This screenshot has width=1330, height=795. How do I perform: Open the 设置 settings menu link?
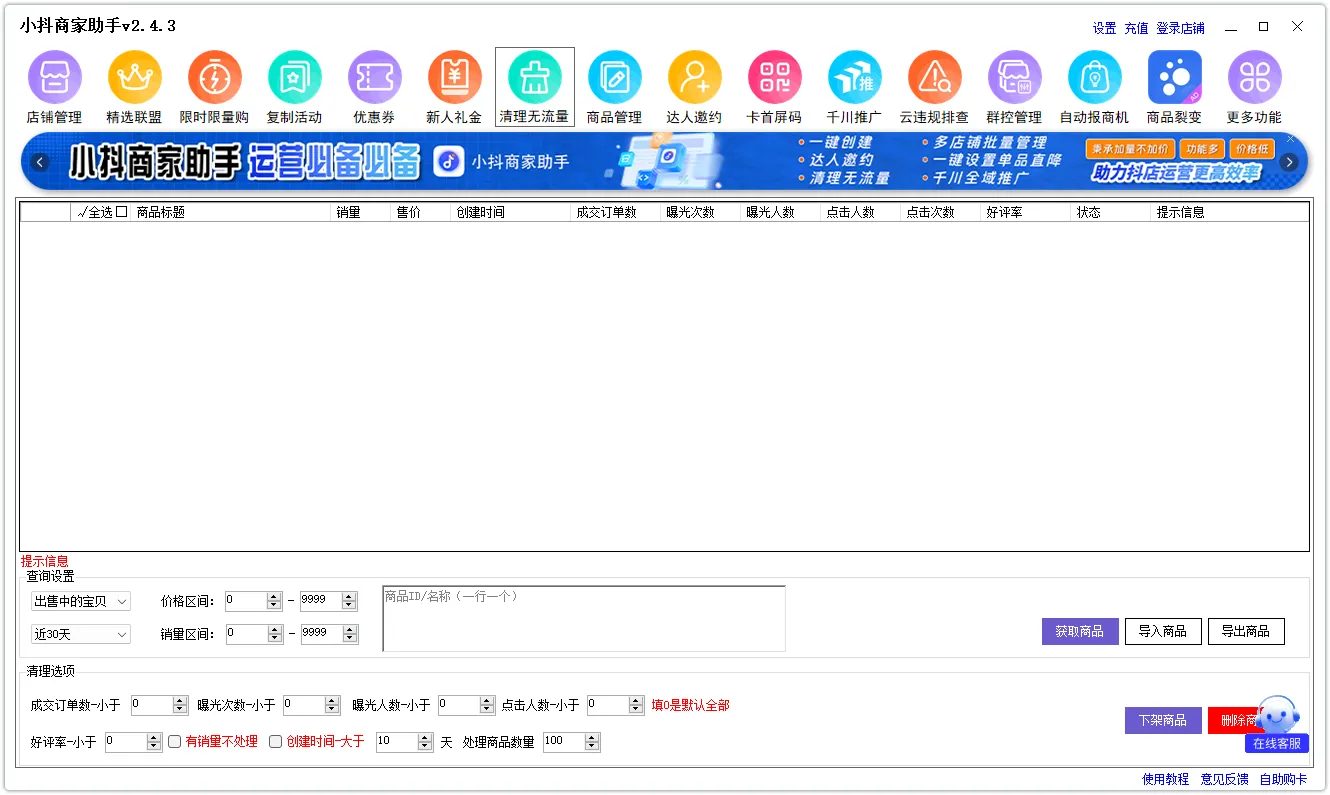[x=1104, y=28]
